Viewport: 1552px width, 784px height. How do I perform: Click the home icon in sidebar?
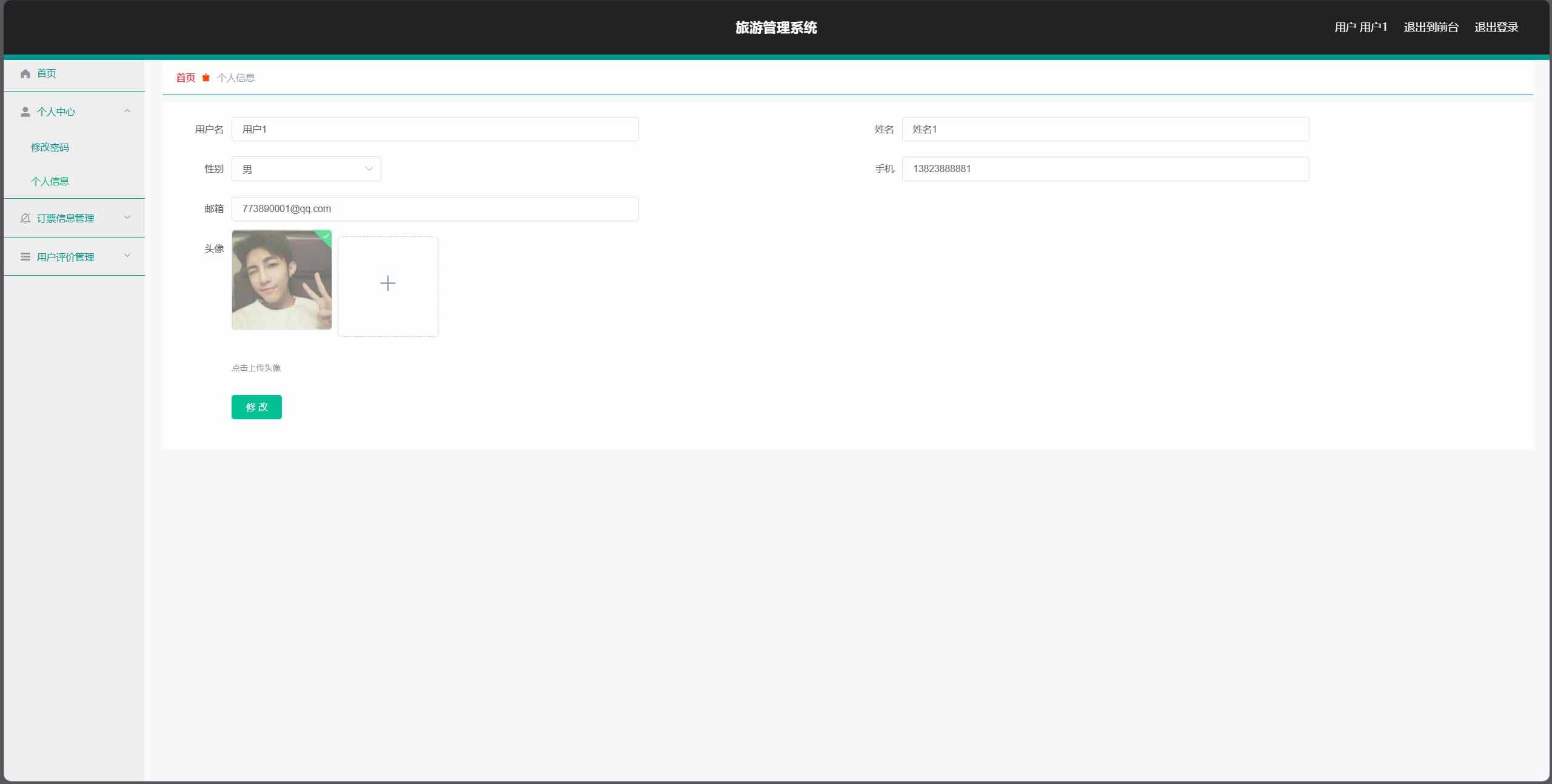(25, 74)
